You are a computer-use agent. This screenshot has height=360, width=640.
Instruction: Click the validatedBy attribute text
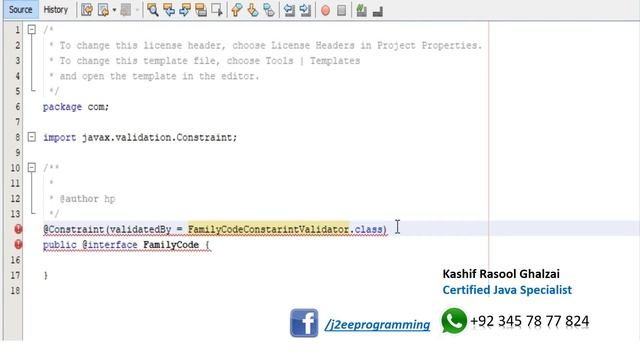(x=140, y=229)
